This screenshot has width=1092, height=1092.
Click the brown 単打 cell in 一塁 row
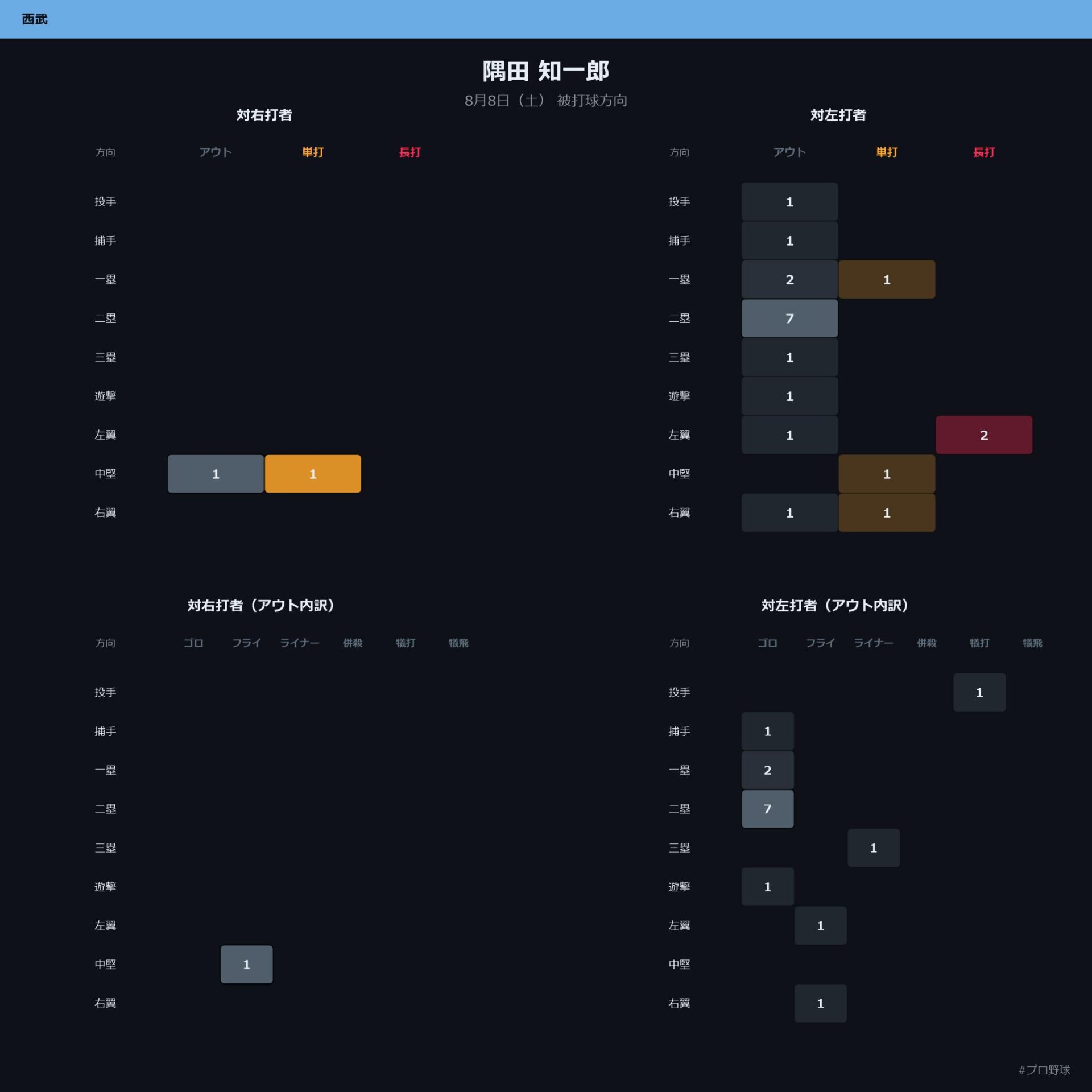coord(887,279)
